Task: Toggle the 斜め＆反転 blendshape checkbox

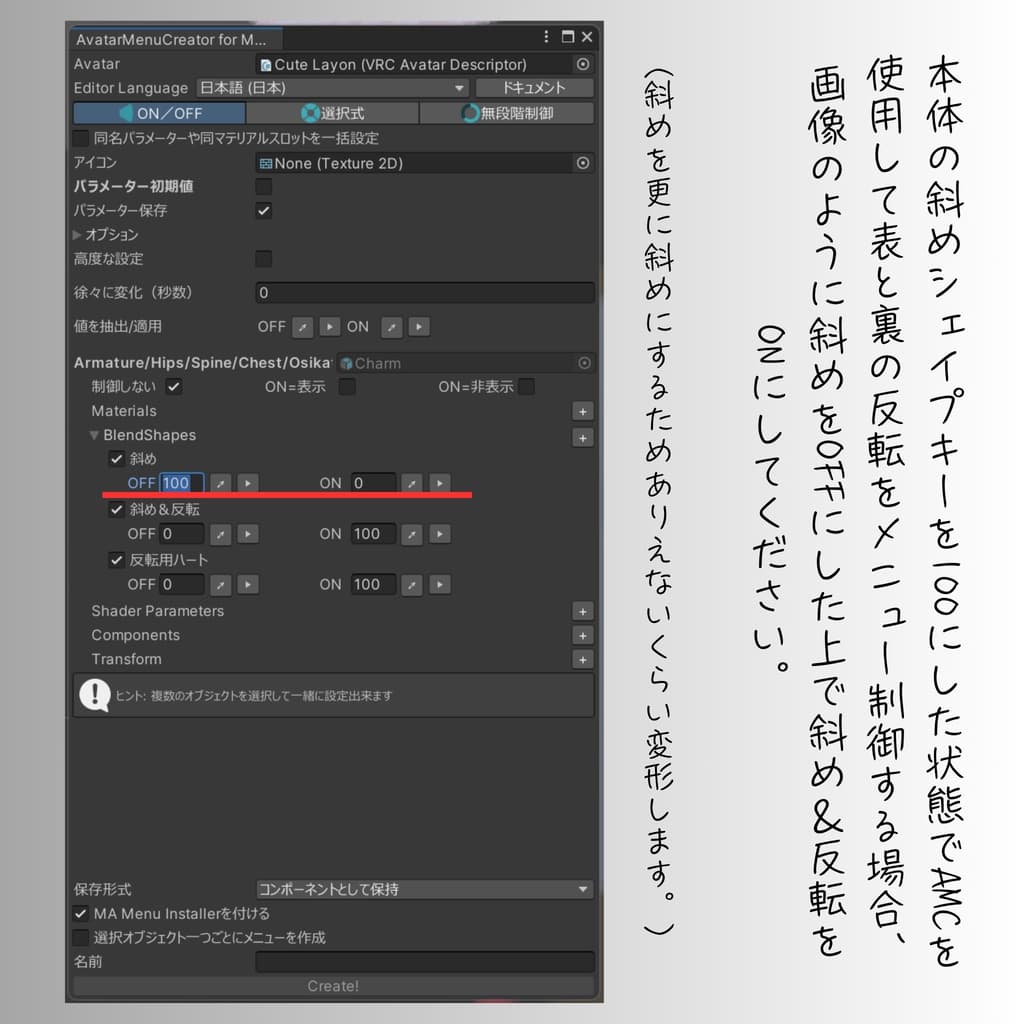Action: tap(116, 510)
